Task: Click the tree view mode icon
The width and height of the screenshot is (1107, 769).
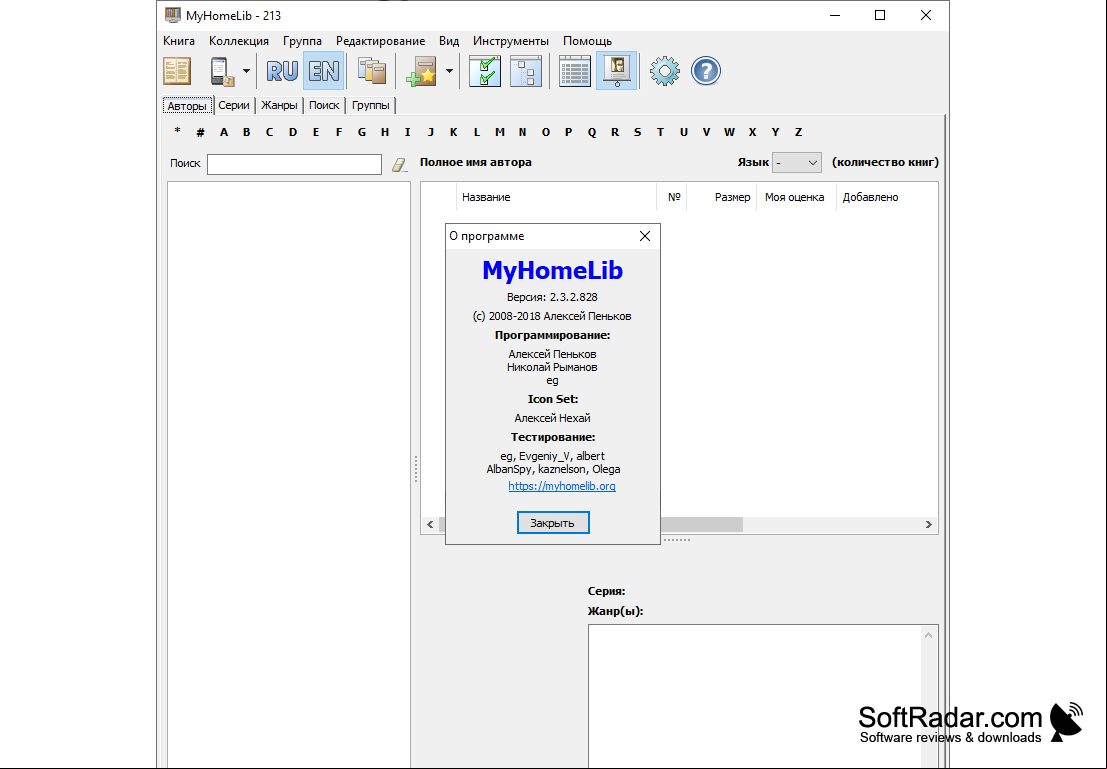Action: 526,71
